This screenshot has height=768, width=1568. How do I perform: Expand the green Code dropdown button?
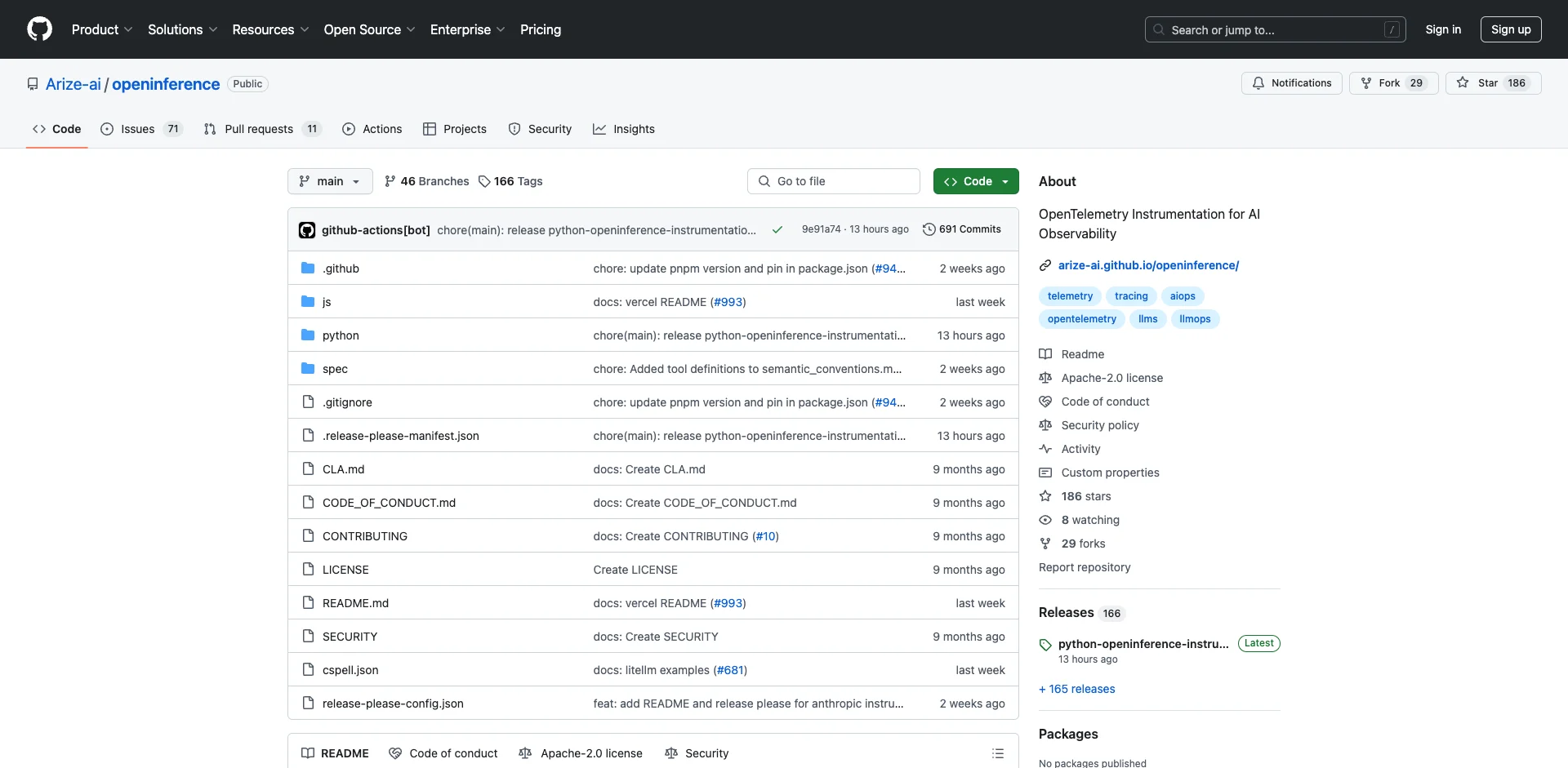(976, 181)
